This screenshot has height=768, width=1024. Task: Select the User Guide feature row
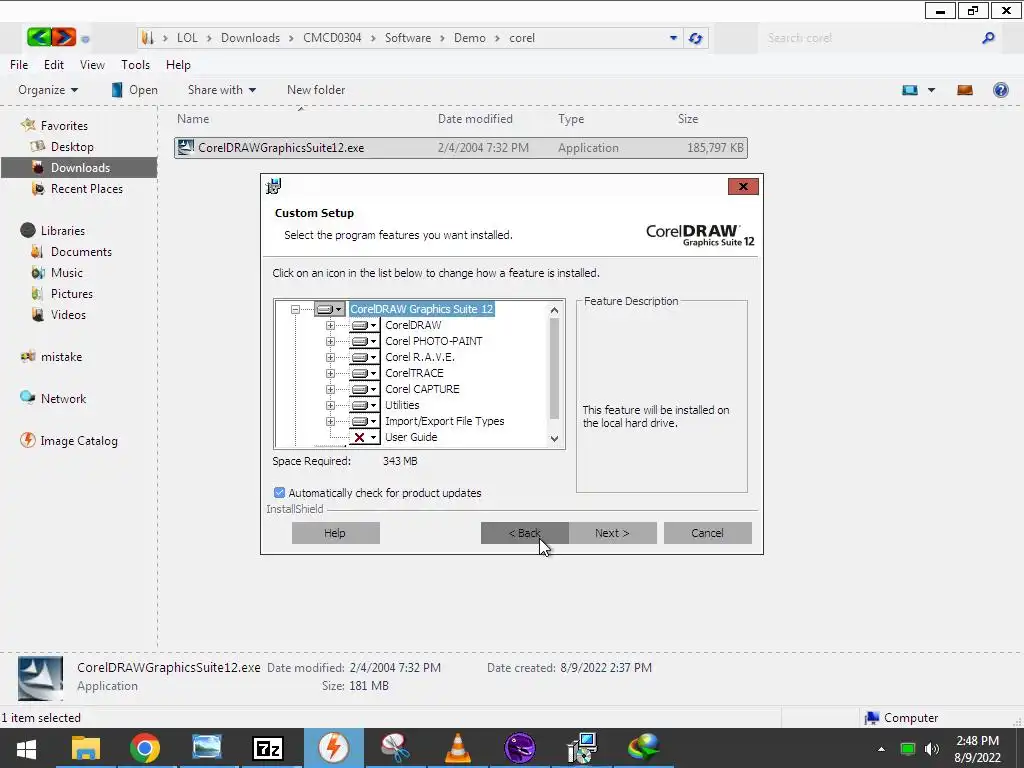coord(411,438)
